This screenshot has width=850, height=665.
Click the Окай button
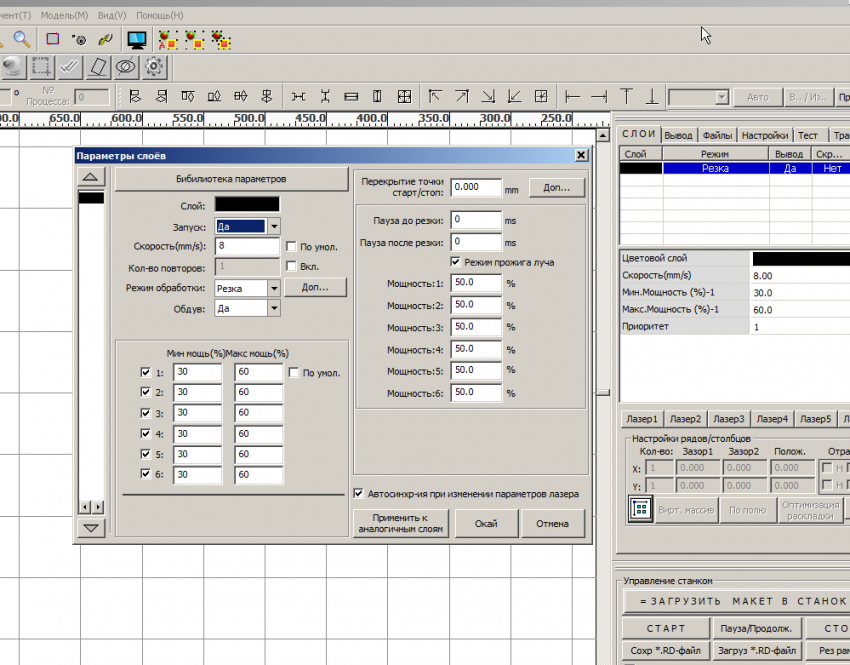click(486, 523)
